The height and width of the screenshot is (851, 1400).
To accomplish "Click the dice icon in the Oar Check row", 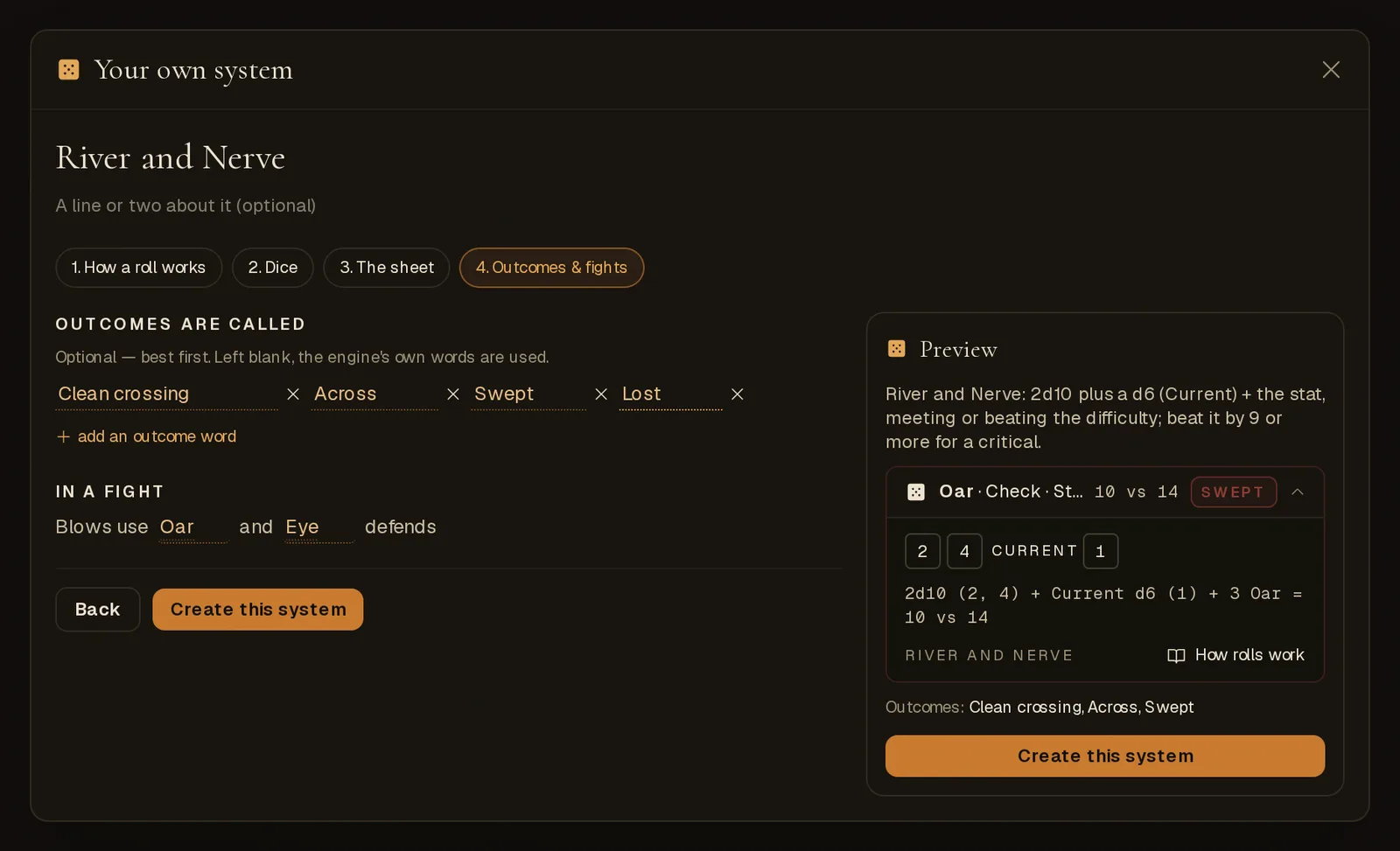I will [916, 492].
